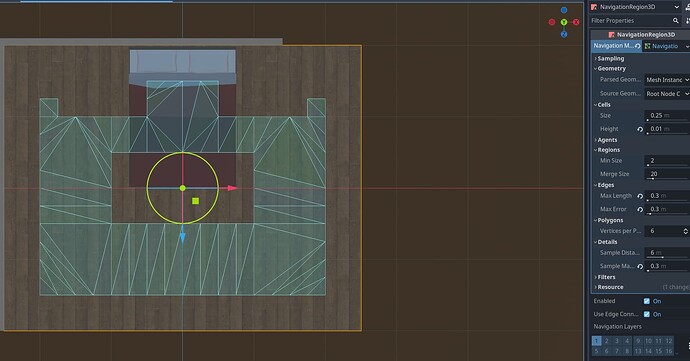Toggle navigation layer 2
This screenshot has width=690, height=361.
coord(606,341)
